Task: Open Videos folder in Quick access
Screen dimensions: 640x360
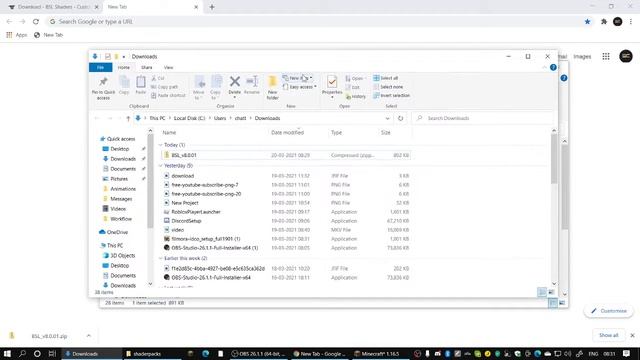Action: click(x=118, y=209)
